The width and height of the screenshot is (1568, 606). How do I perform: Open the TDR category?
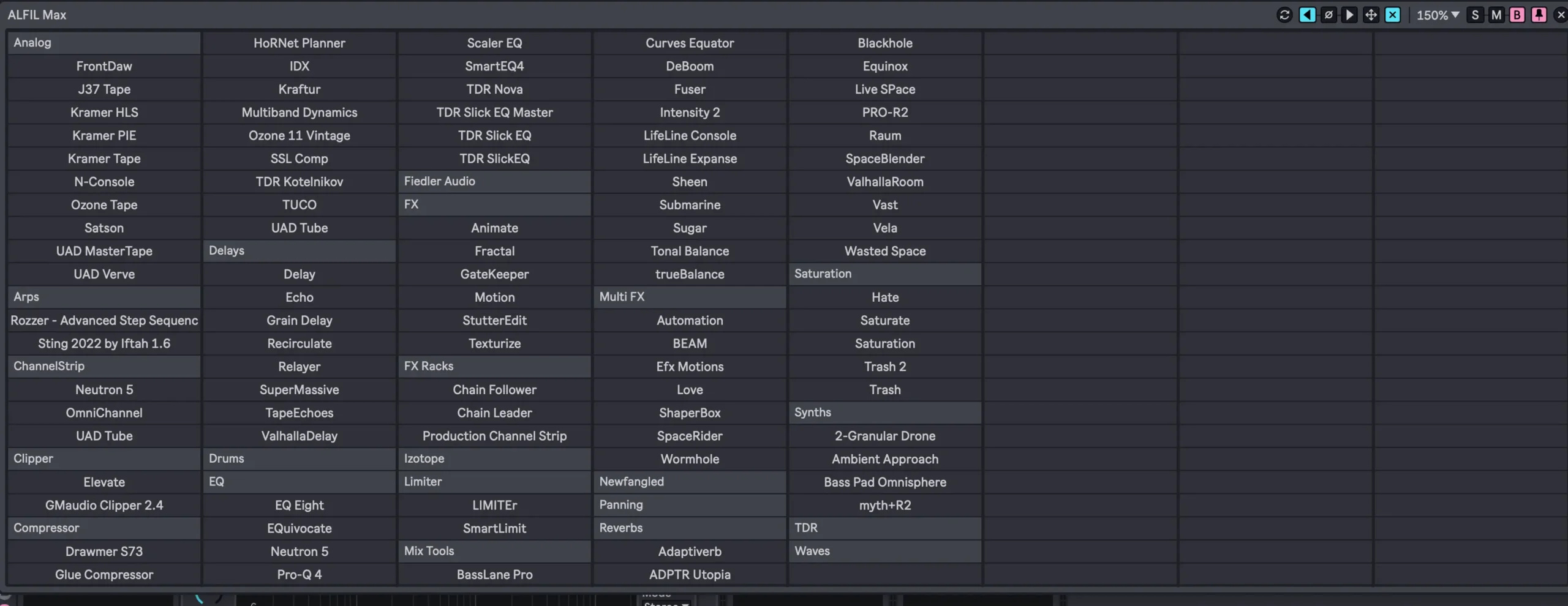click(x=884, y=528)
